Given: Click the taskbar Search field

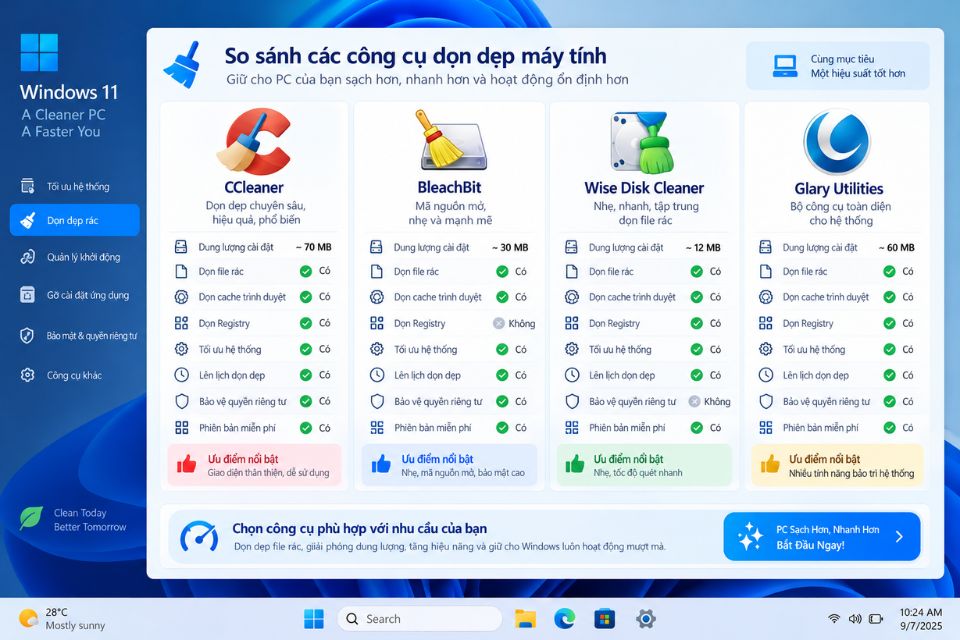Looking at the screenshot, I should pyautogui.click(x=419, y=619).
